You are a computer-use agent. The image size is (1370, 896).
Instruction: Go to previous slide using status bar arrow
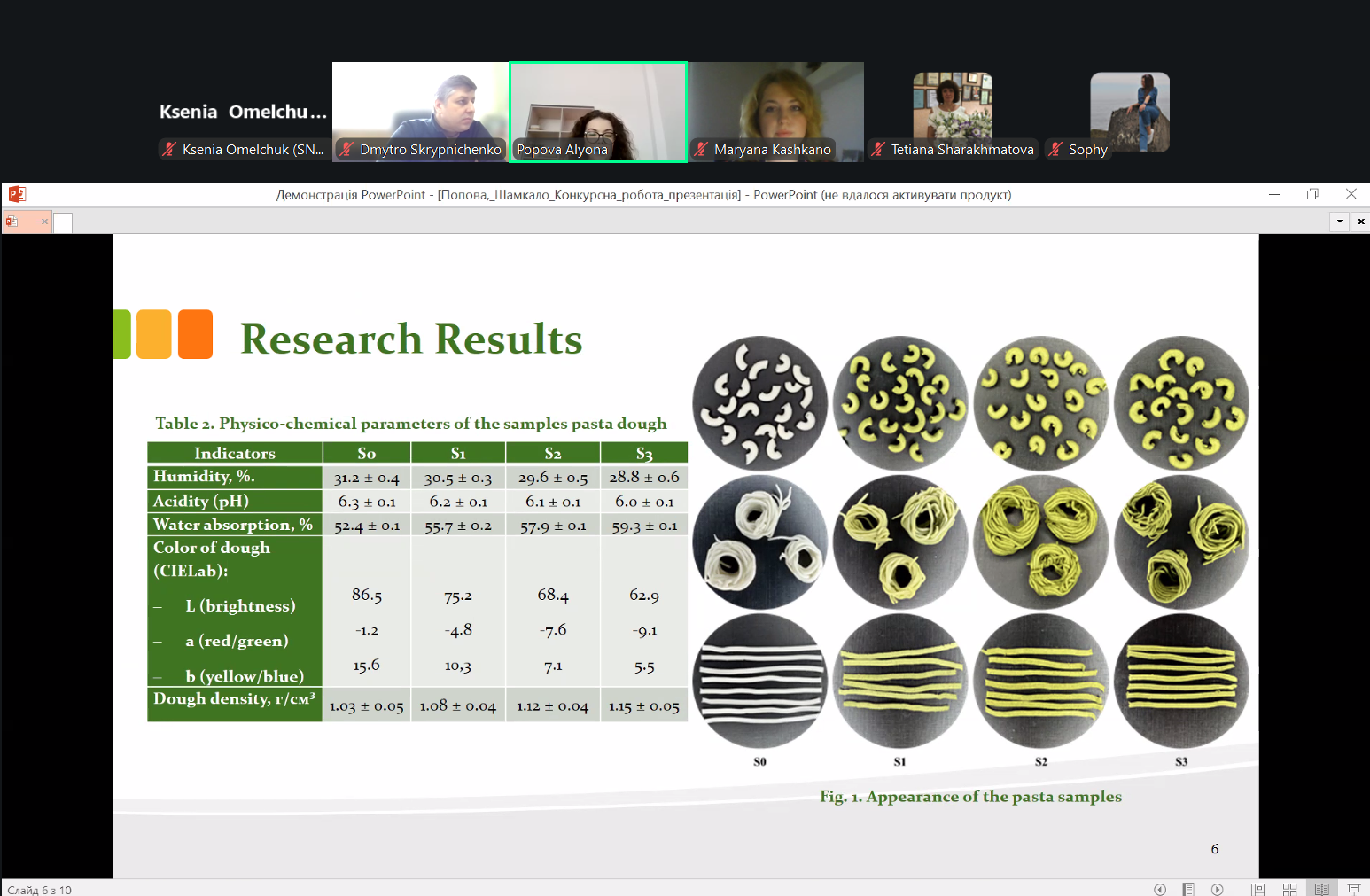click(x=1159, y=889)
